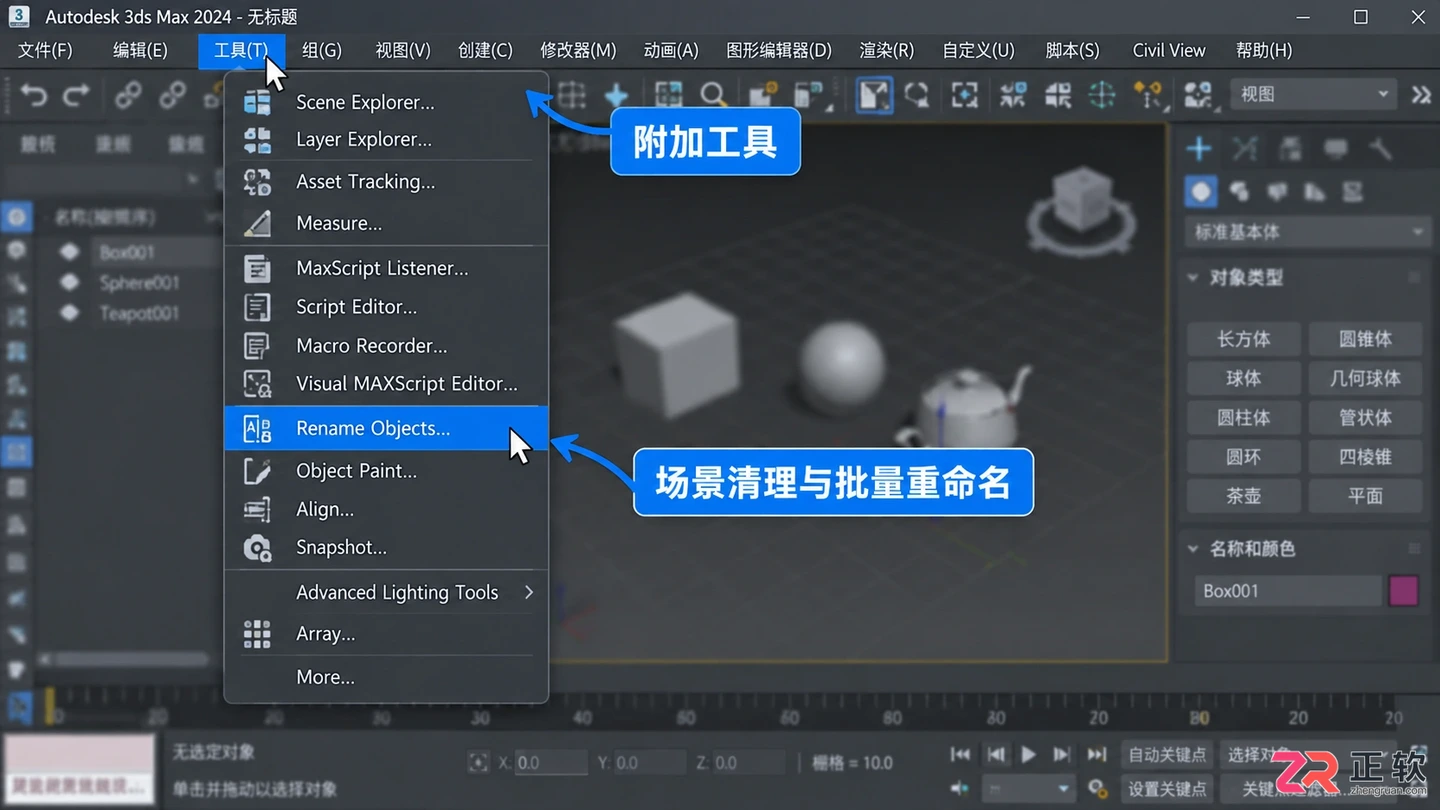Click the 圆环 button

[x=1244, y=456]
